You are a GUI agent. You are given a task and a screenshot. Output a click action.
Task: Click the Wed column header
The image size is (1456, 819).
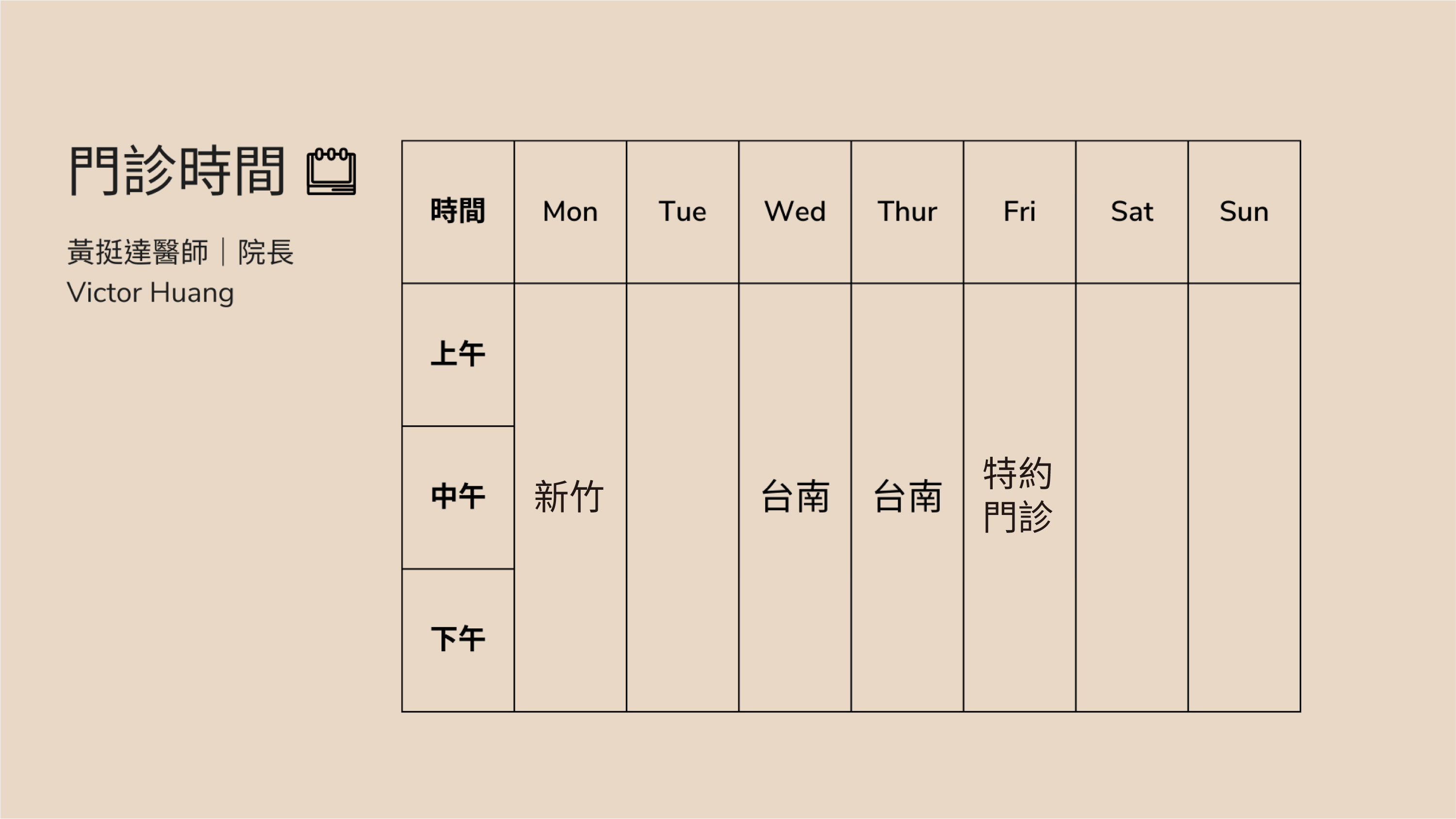[795, 211]
